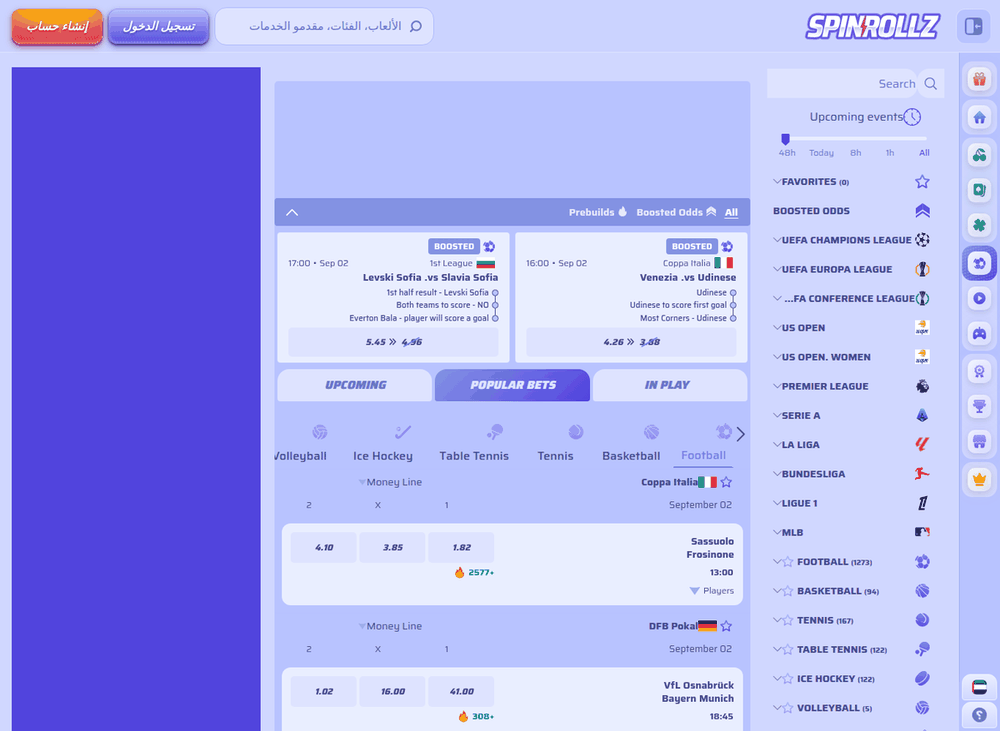Select the Basketball sport tab

(631, 443)
